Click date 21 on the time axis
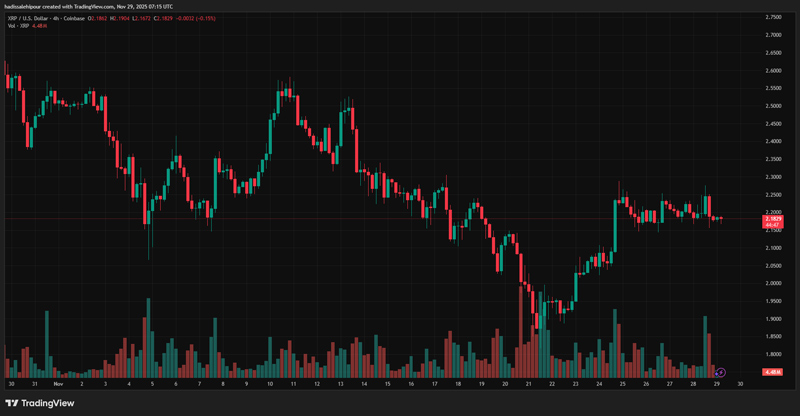This screenshot has height=416, width=800. pos(528,384)
